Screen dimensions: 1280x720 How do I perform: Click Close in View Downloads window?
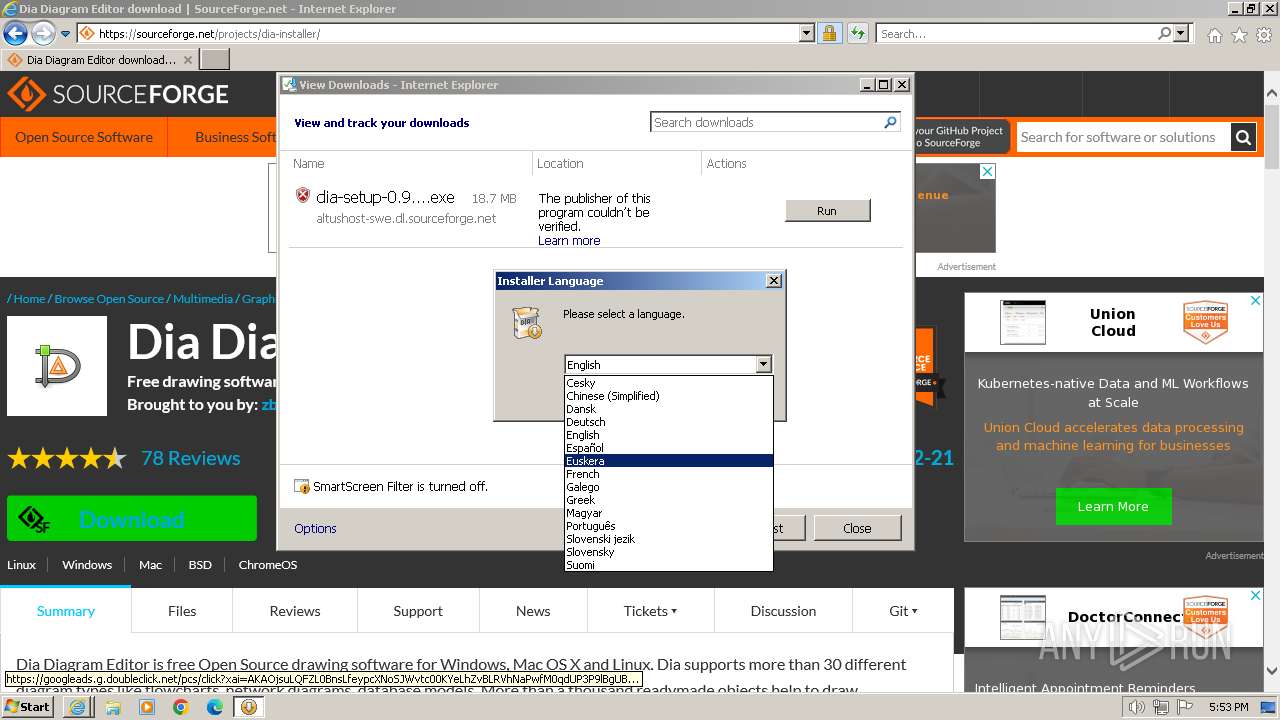857,528
